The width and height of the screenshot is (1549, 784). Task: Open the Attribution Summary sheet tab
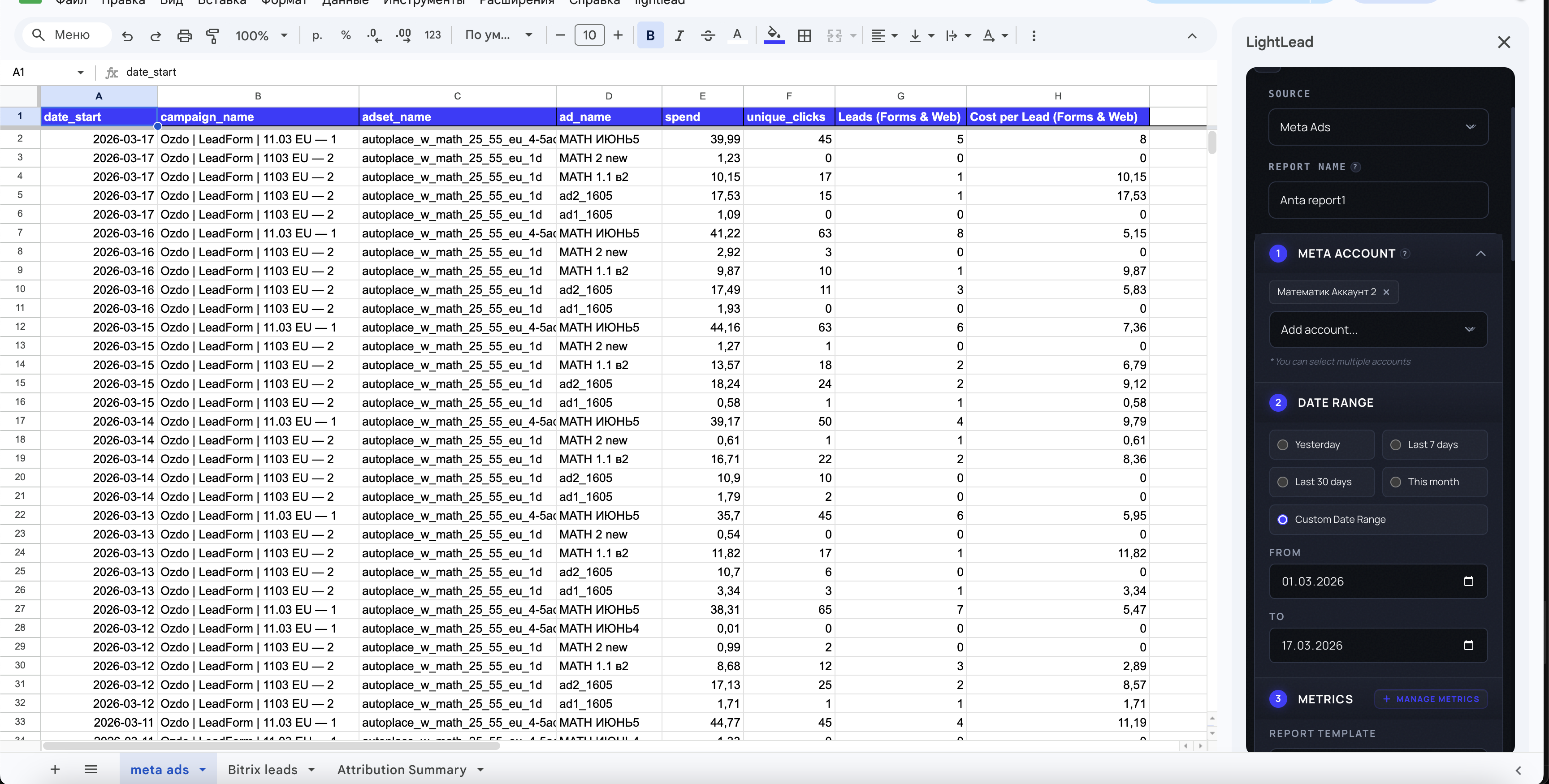point(402,770)
